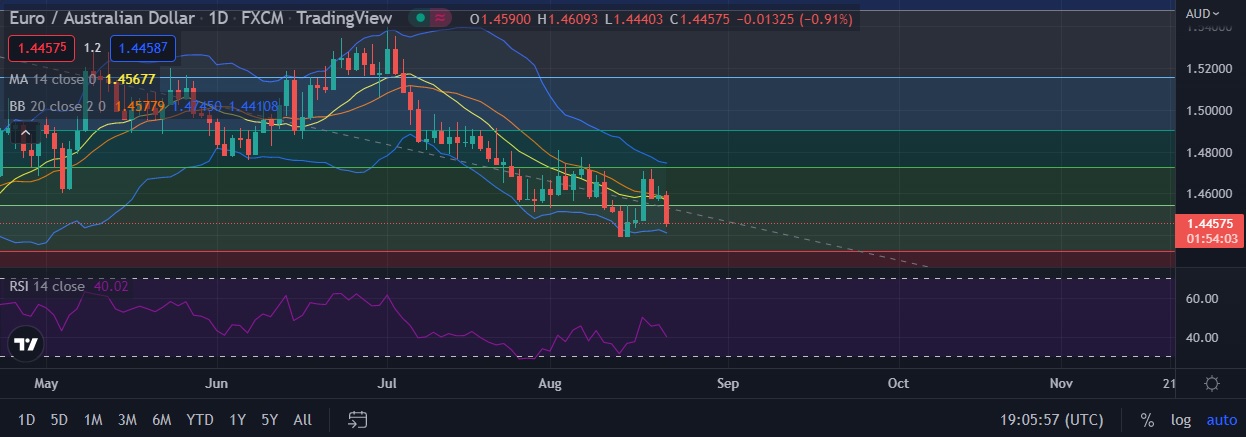Open the Go to date calendar icon

point(357,420)
